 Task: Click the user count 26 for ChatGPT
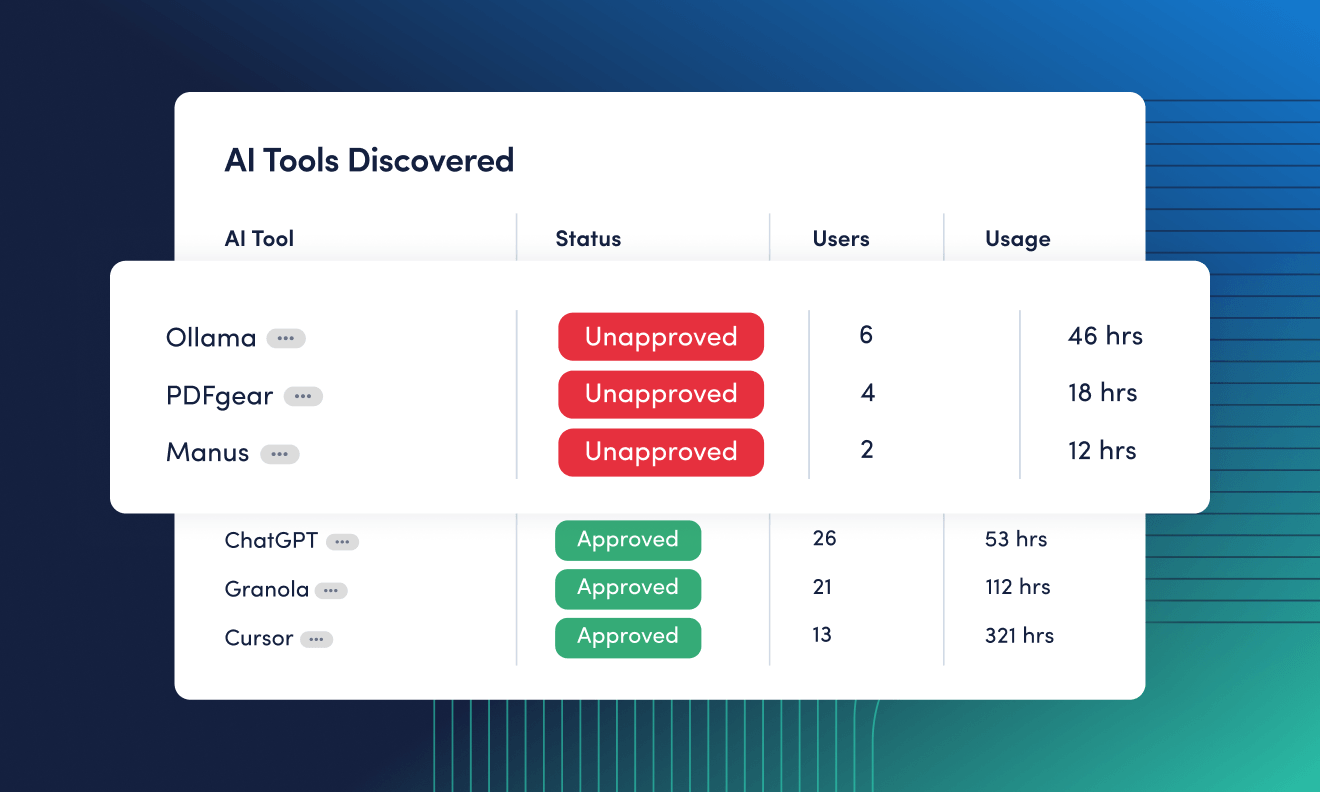pos(824,538)
